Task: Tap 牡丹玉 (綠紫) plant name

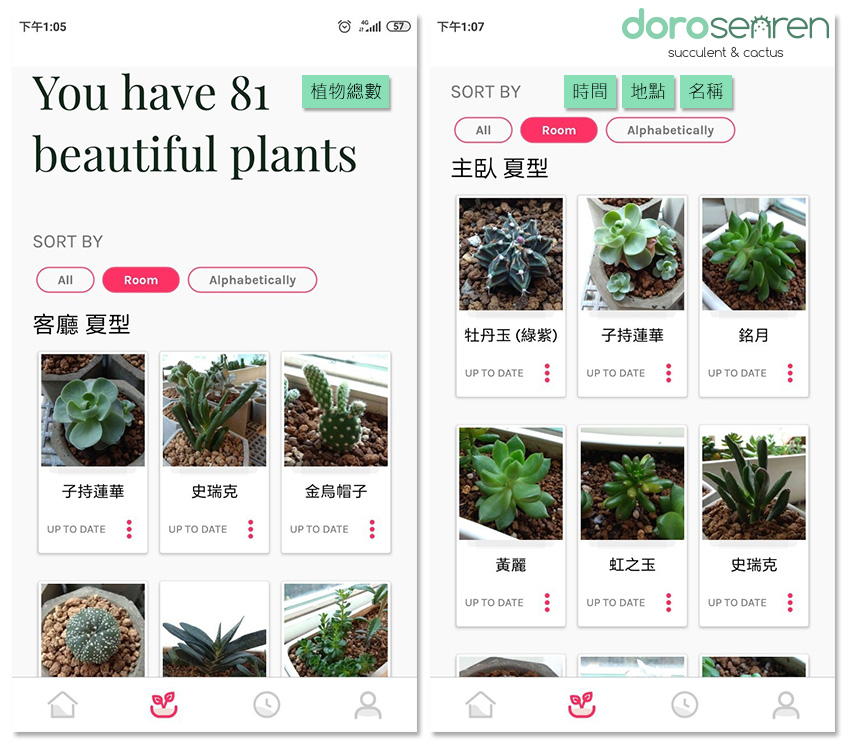Action: 511,335
